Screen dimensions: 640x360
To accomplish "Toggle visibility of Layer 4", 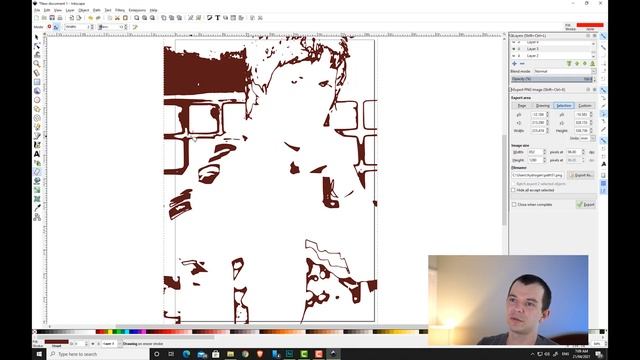I will (514, 42).
